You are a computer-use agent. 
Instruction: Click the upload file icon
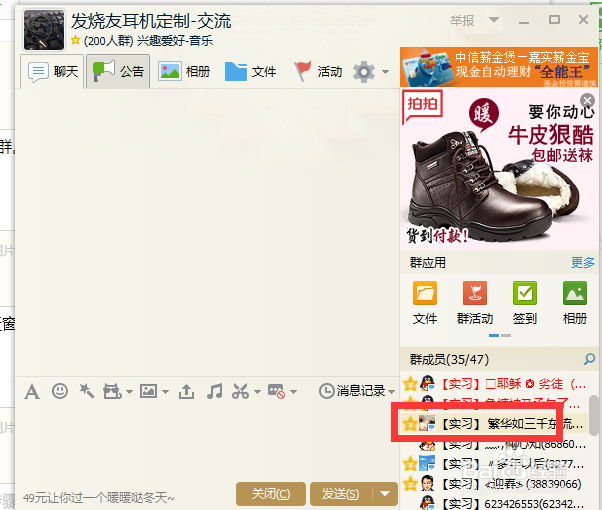[x=186, y=391]
